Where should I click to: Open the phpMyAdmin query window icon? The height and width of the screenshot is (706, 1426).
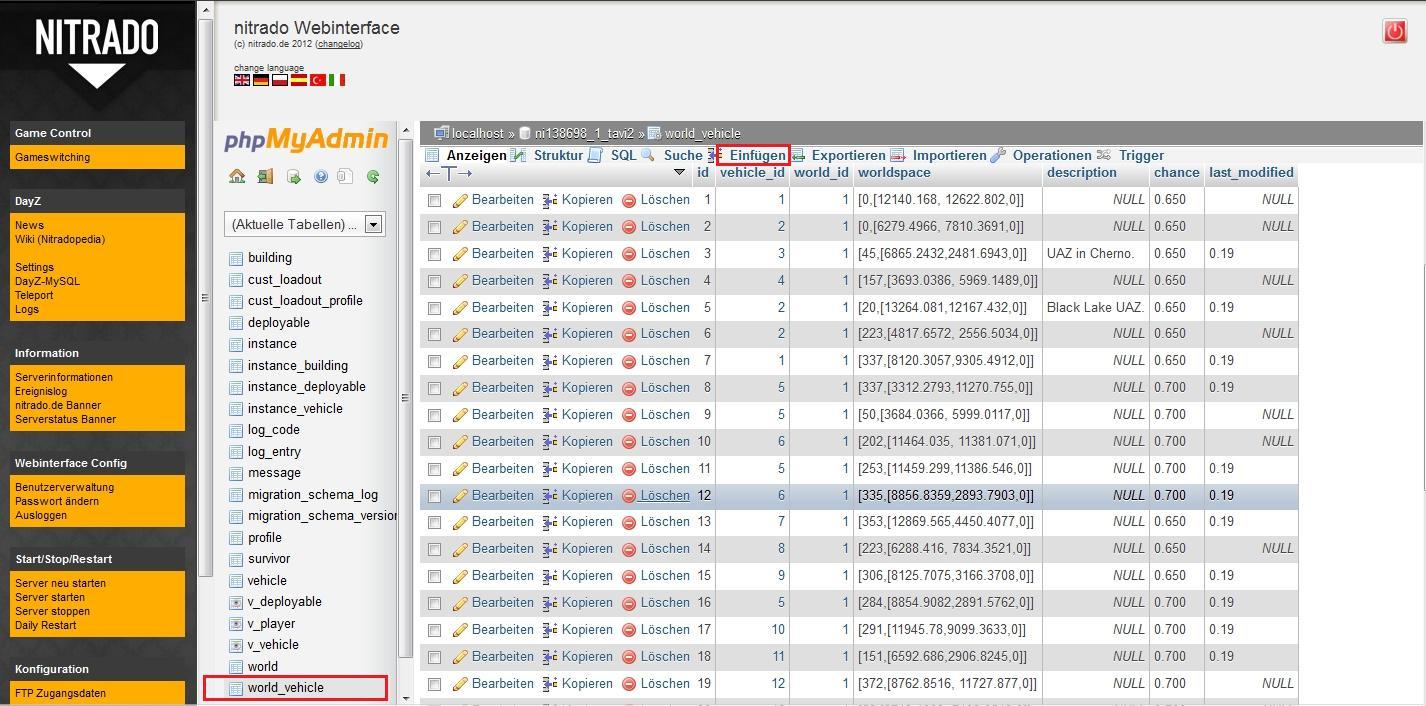(294, 176)
